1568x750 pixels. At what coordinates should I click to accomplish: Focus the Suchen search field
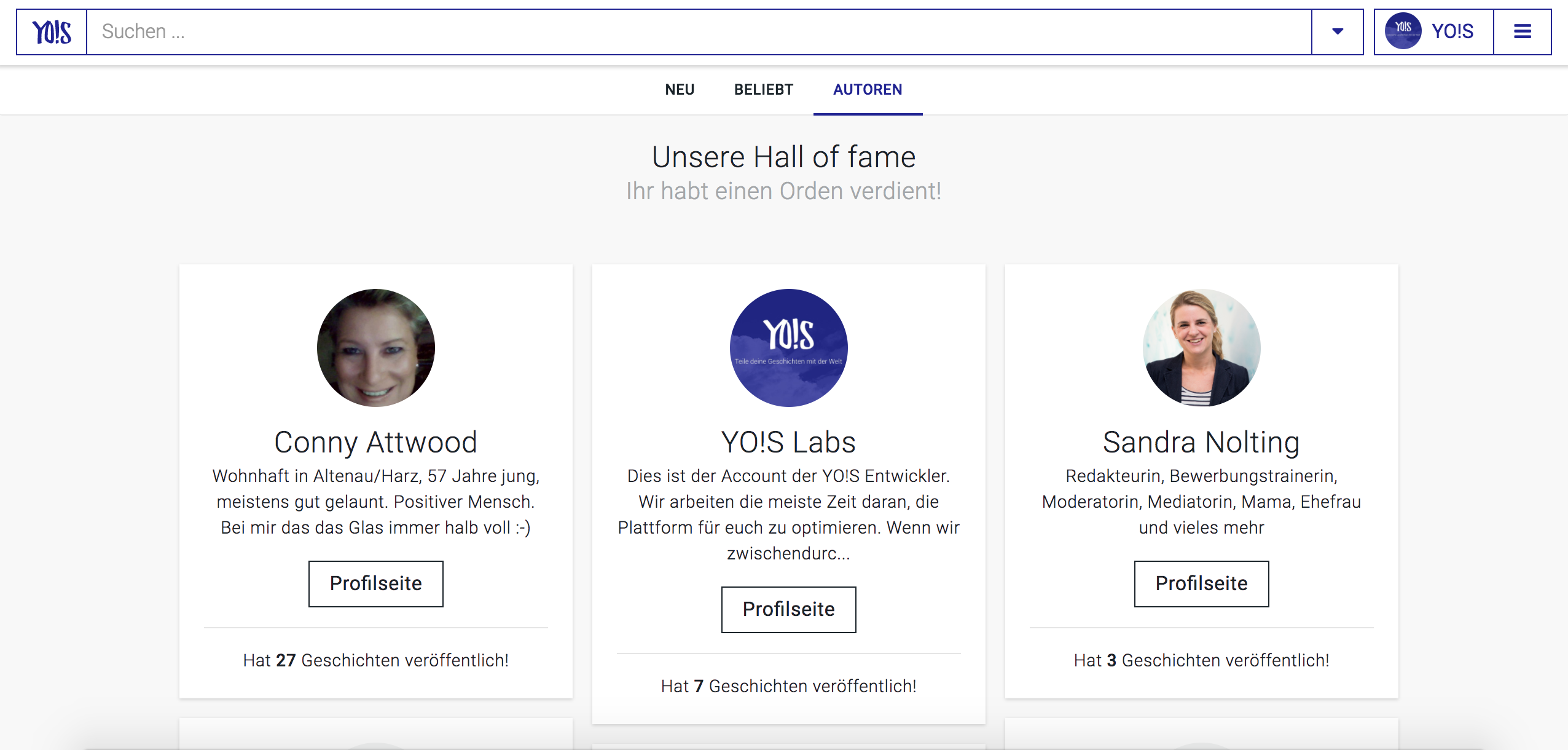pyautogui.click(x=699, y=31)
